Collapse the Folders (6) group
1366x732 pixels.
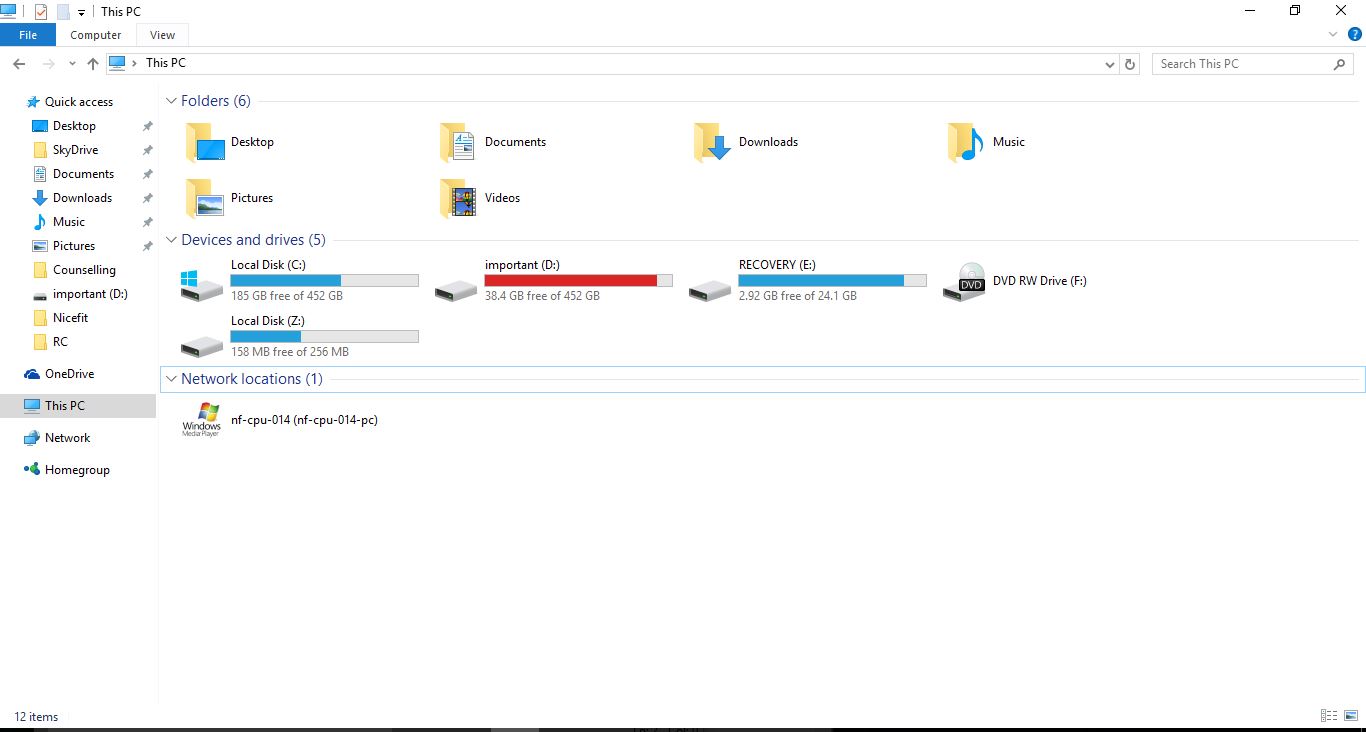click(172, 101)
